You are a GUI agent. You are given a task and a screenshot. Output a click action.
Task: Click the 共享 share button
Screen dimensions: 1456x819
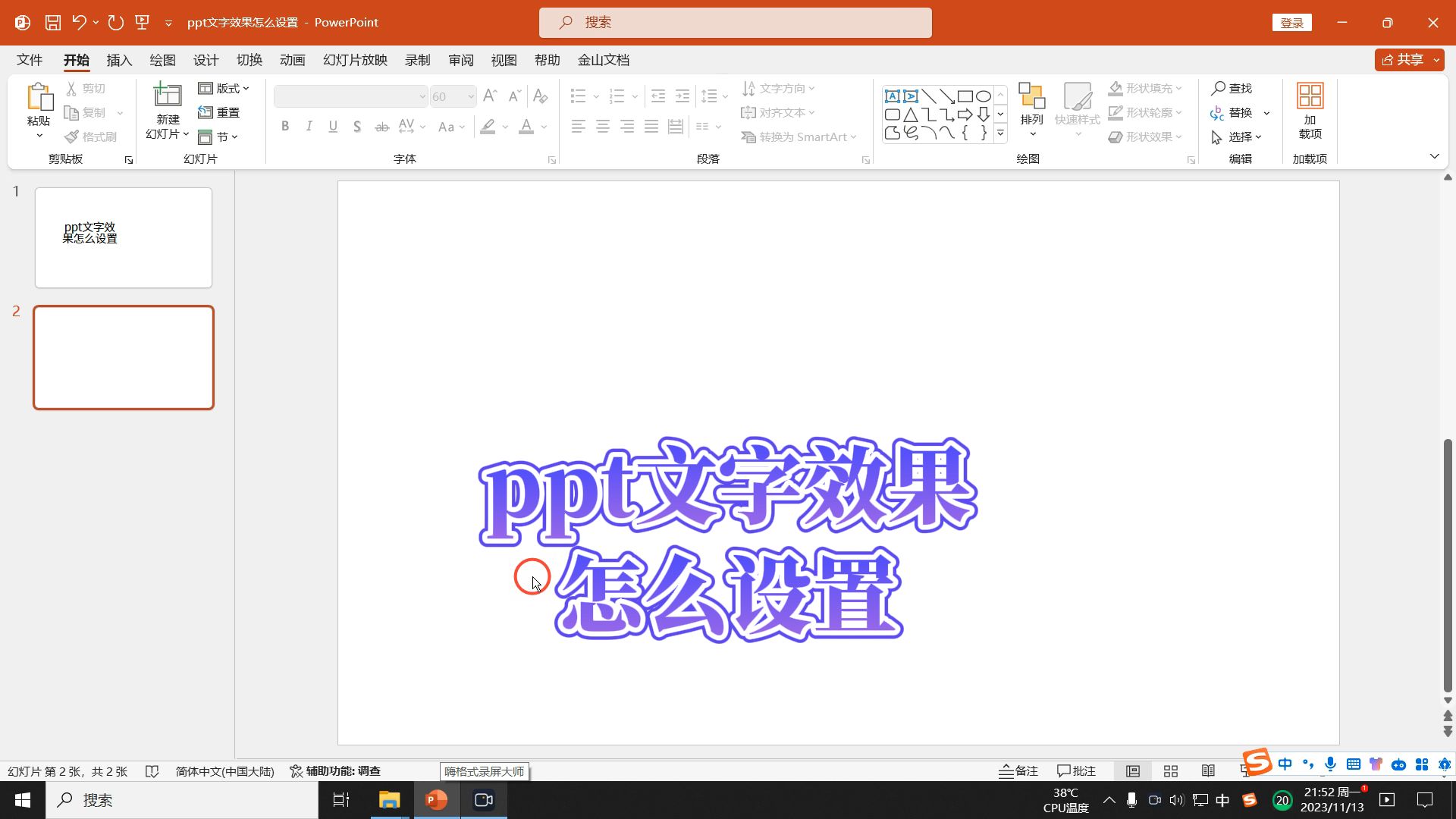(x=1407, y=60)
